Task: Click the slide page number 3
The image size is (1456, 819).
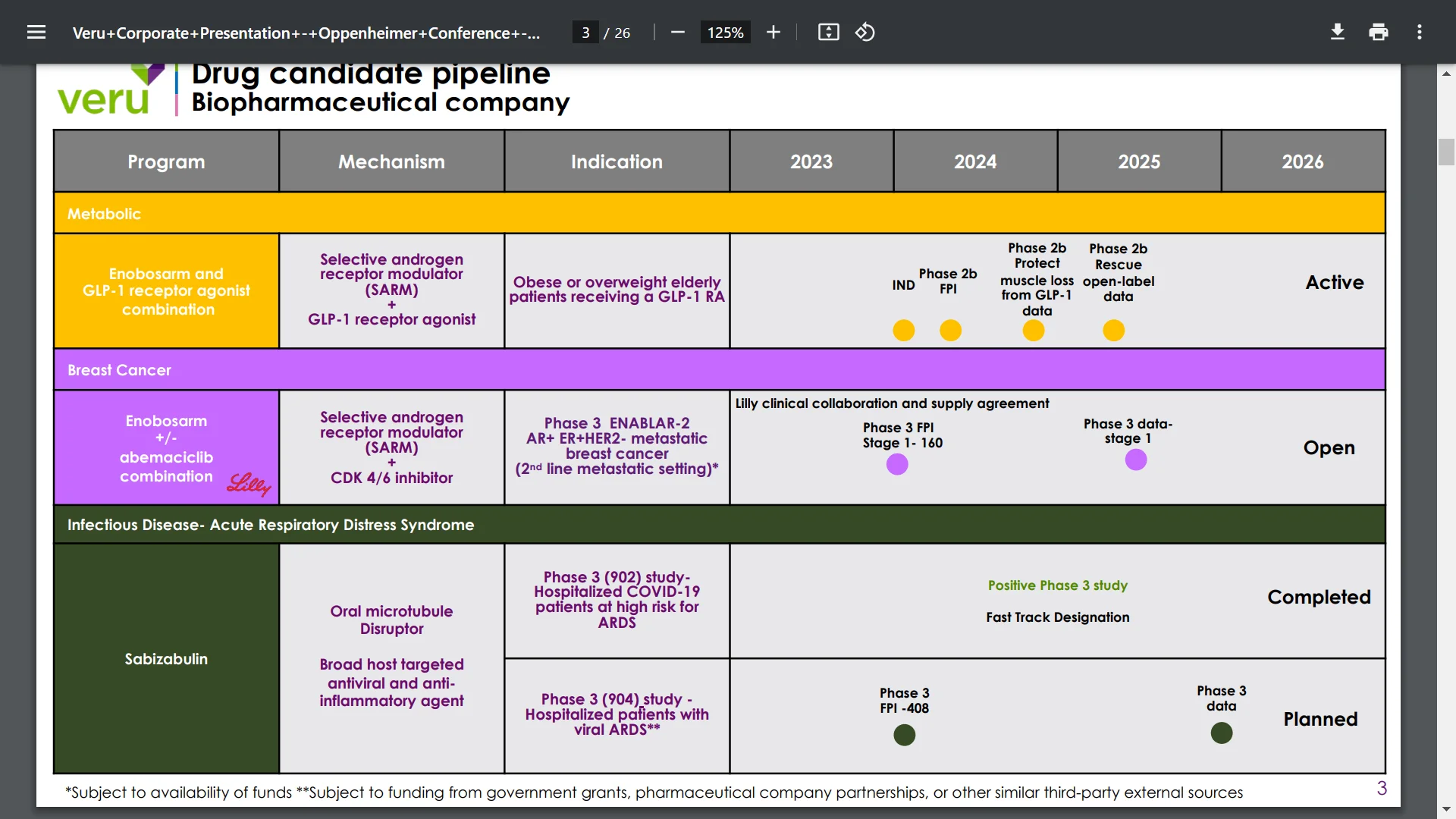Action: [1382, 789]
